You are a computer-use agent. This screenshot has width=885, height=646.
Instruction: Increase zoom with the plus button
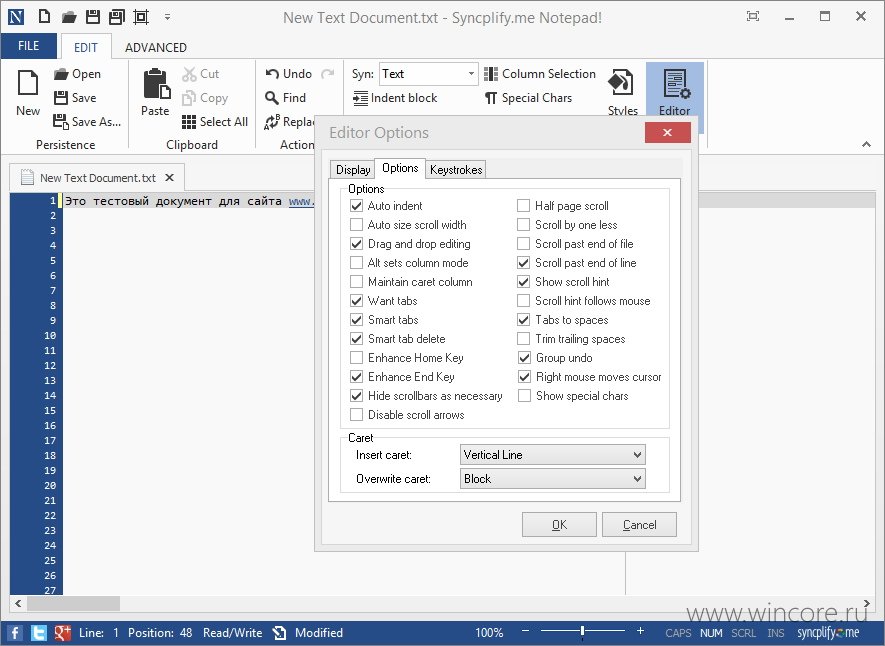(640, 631)
